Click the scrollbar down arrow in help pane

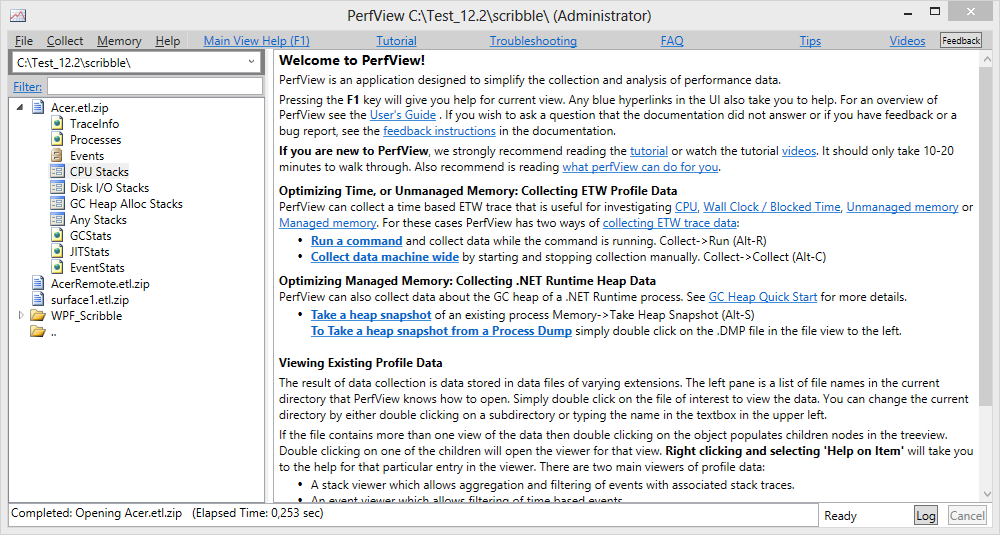(x=987, y=494)
